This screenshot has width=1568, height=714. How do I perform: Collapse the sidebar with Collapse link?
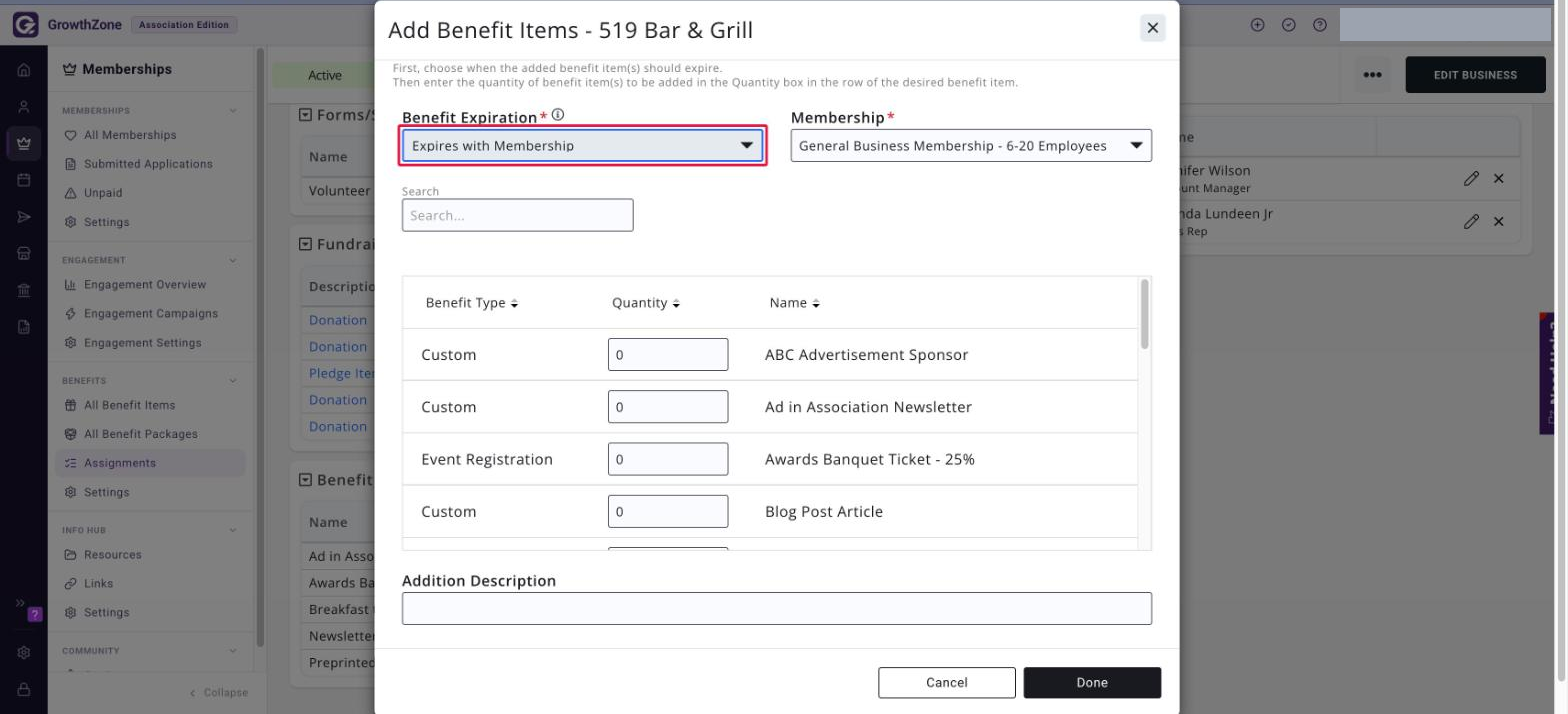(219, 692)
